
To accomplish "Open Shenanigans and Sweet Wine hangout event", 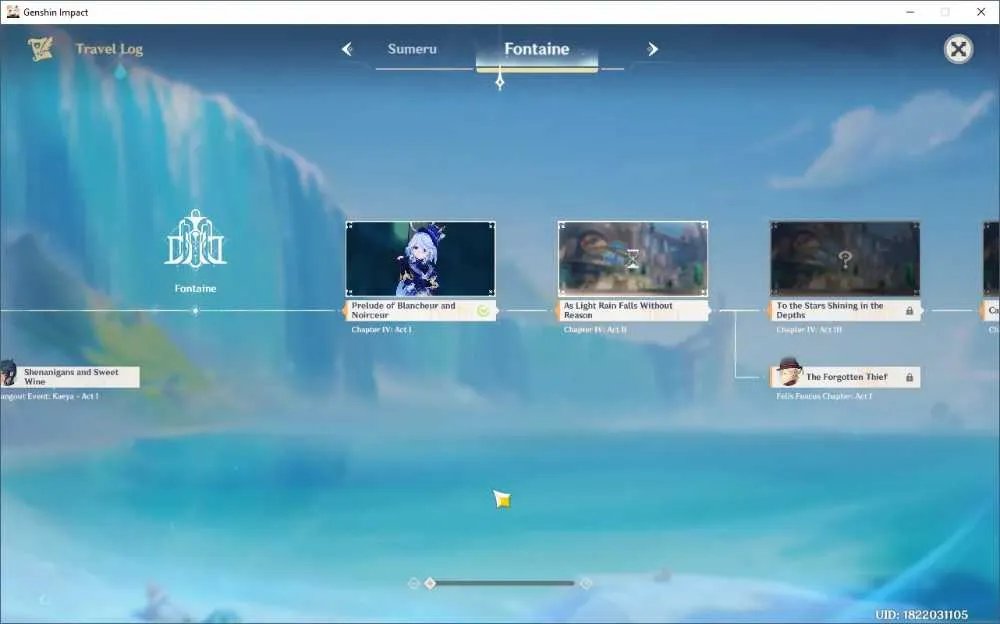I will point(70,376).
